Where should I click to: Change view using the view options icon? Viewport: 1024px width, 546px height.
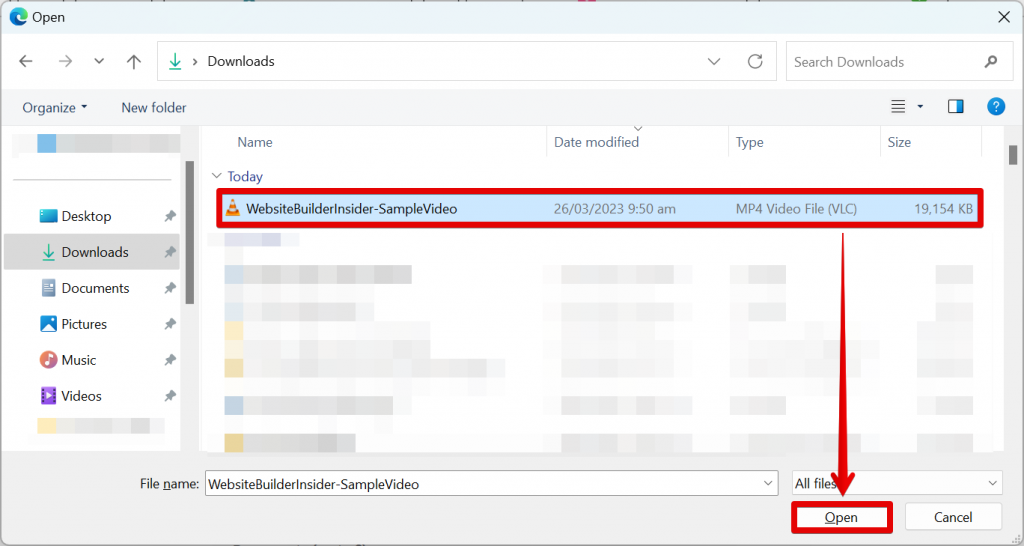899,106
